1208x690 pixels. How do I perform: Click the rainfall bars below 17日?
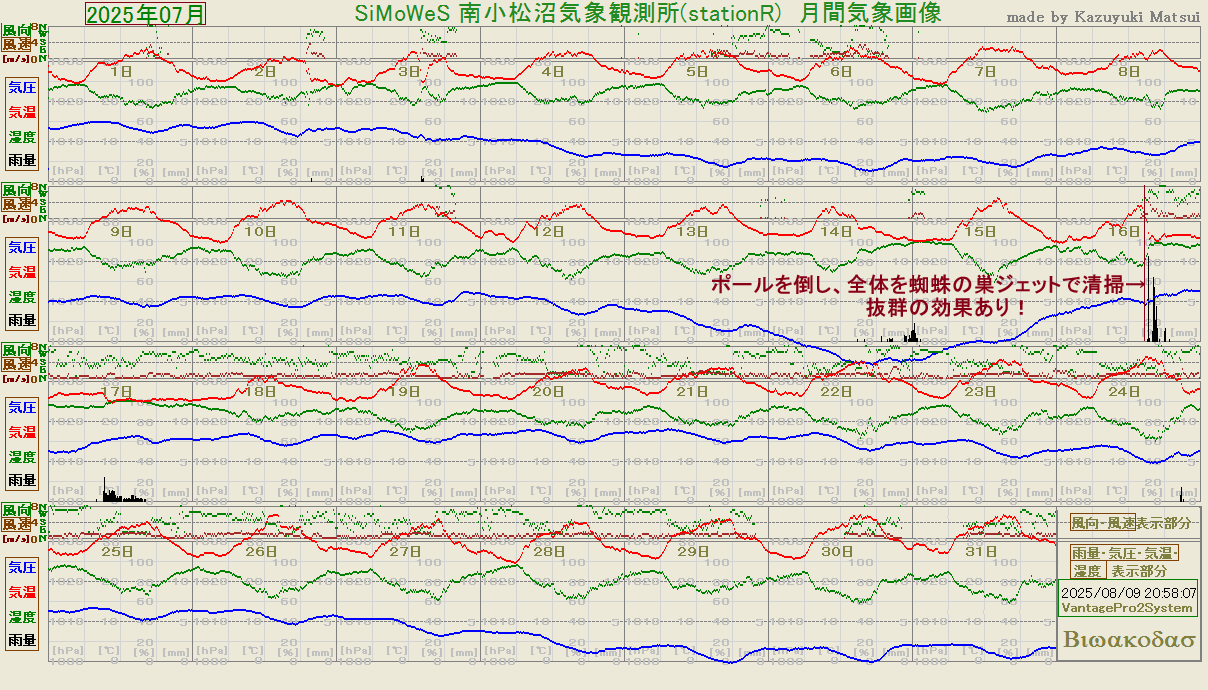point(118,494)
